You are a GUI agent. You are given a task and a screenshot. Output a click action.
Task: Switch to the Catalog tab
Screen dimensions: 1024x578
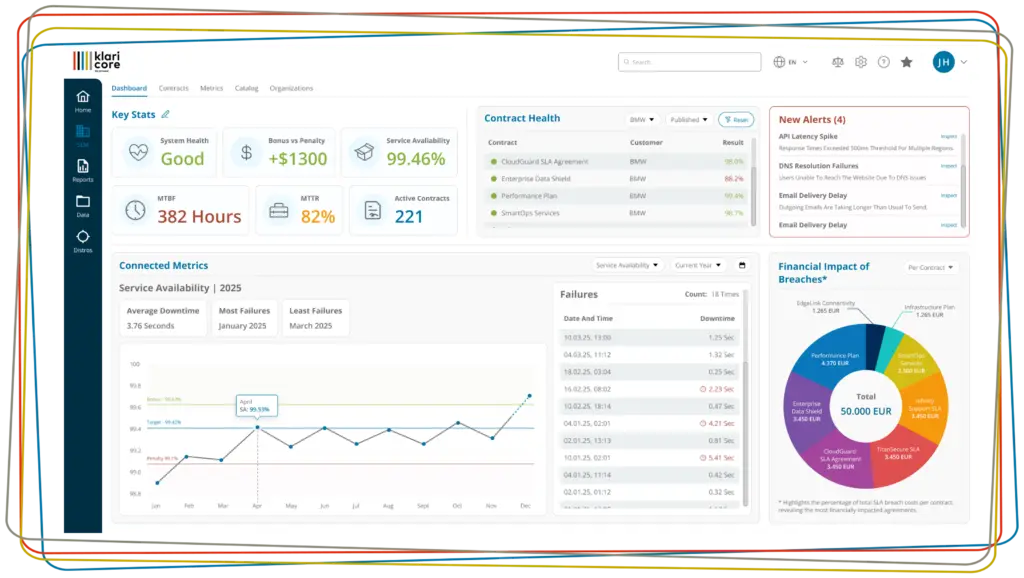[x=247, y=88]
